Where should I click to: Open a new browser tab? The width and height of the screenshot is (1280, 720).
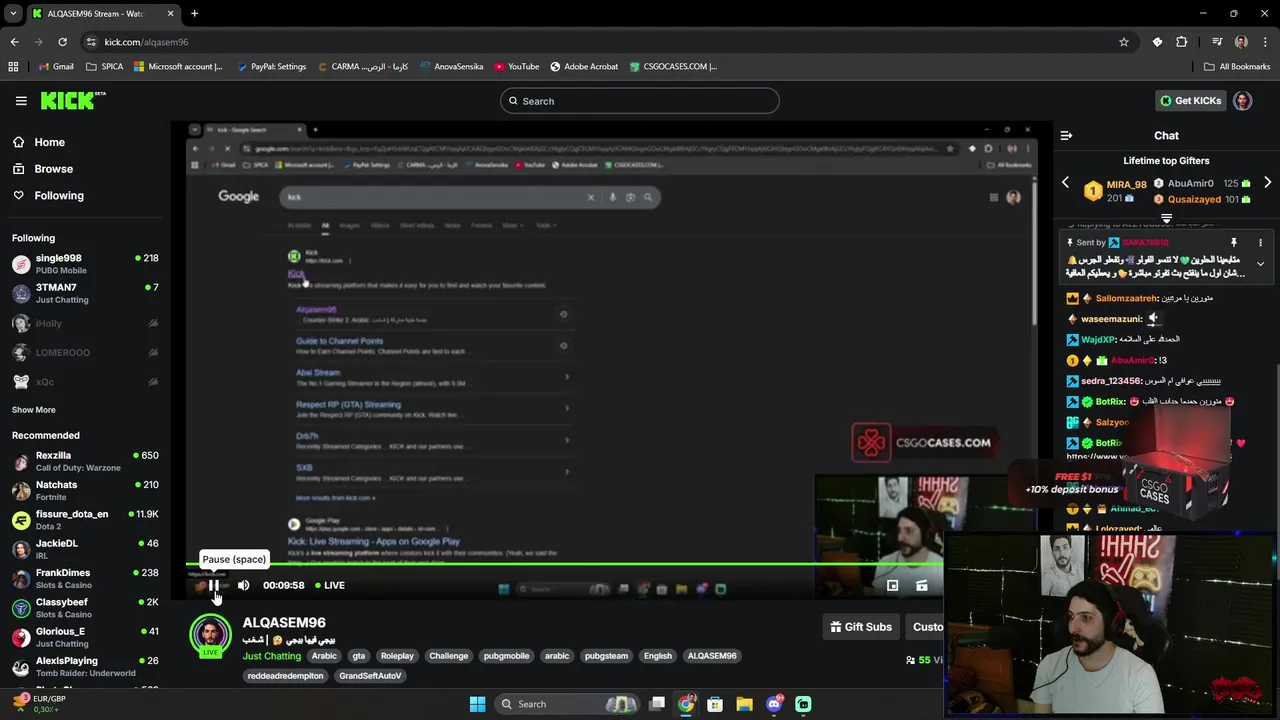click(194, 14)
